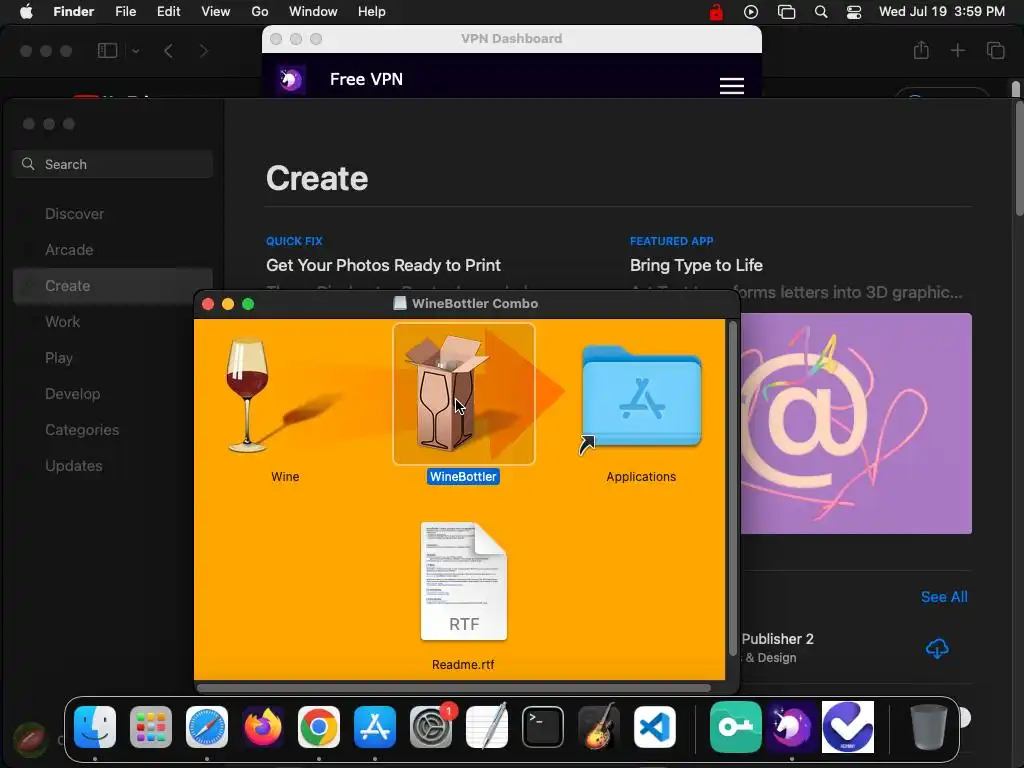Open Terminal from the Dock
The width and height of the screenshot is (1024, 768).
pyautogui.click(x=543, y=727)
